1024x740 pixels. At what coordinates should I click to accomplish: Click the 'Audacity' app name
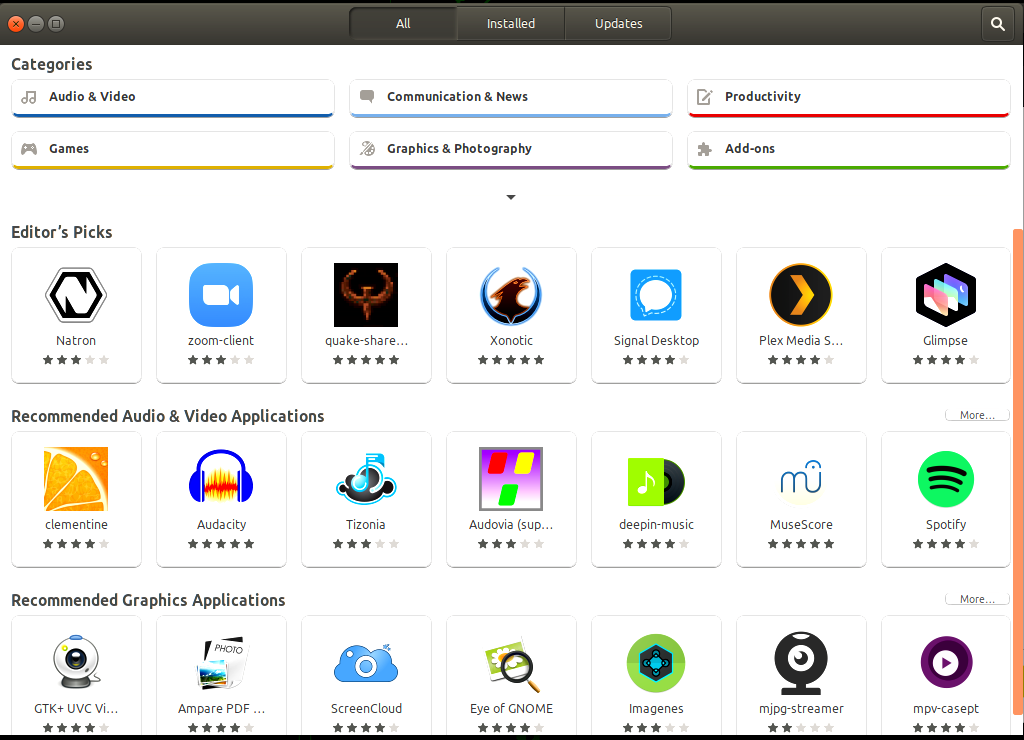click(221, 524)
